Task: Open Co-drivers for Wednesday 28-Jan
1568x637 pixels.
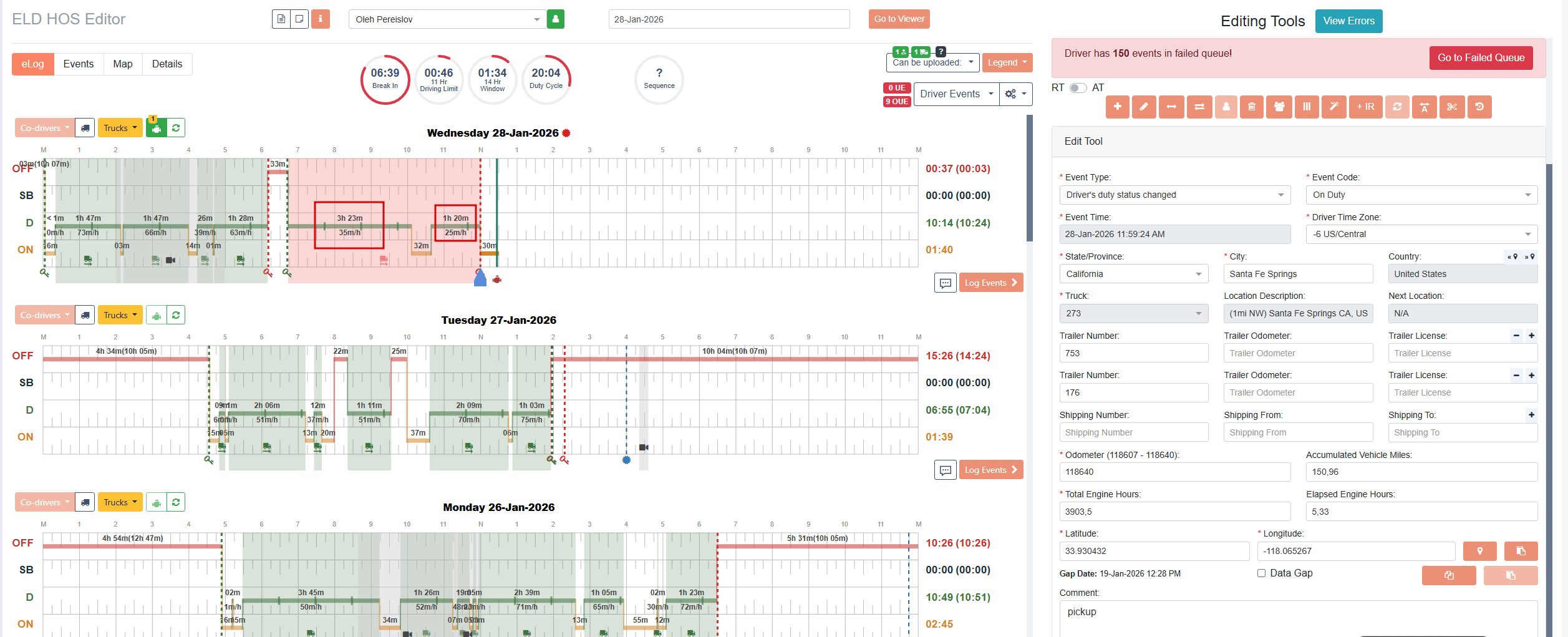Action: [44, 128]
